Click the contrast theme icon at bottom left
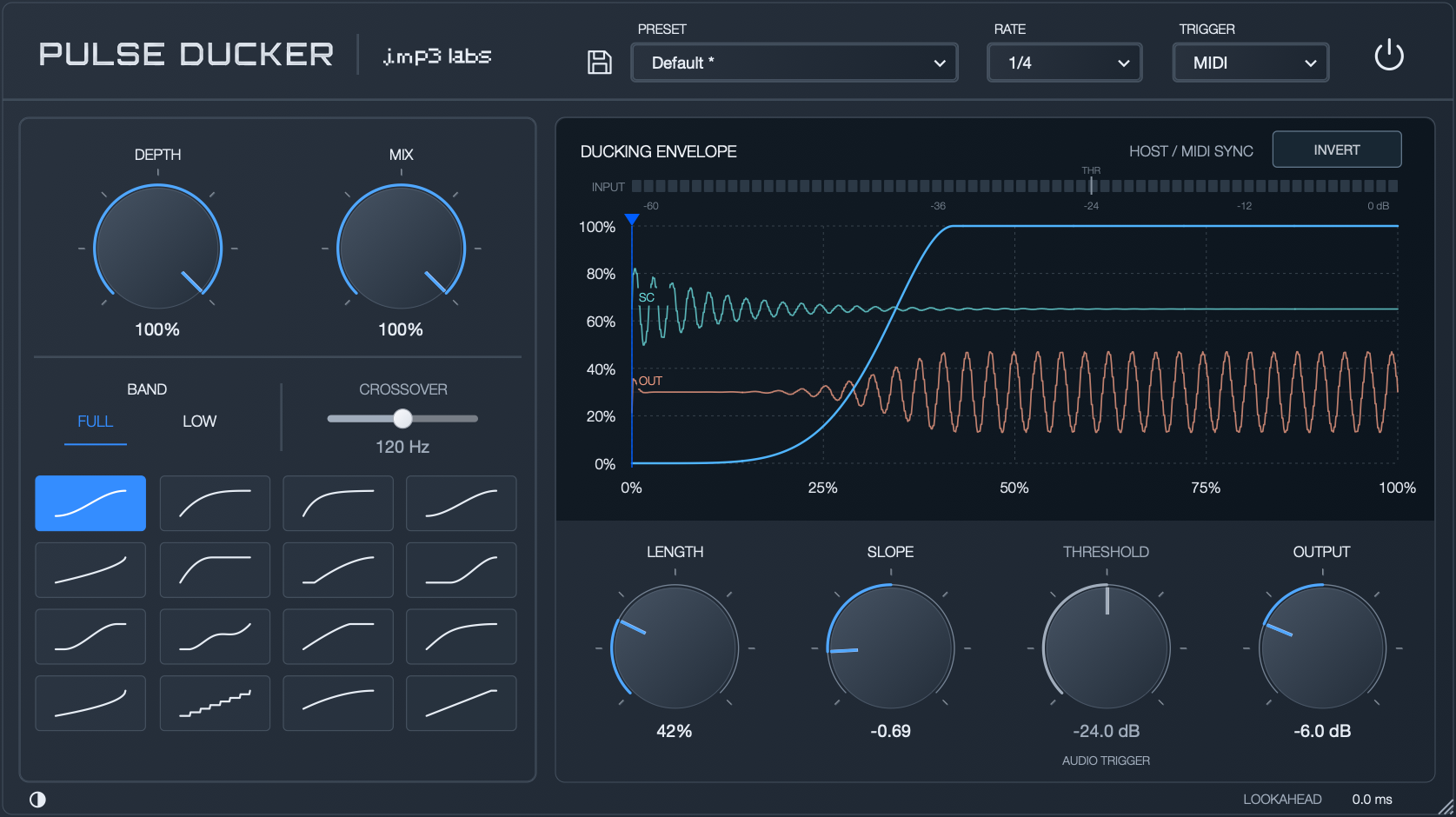The height and width of the screenshot is (817, 1456). (37, 800)
